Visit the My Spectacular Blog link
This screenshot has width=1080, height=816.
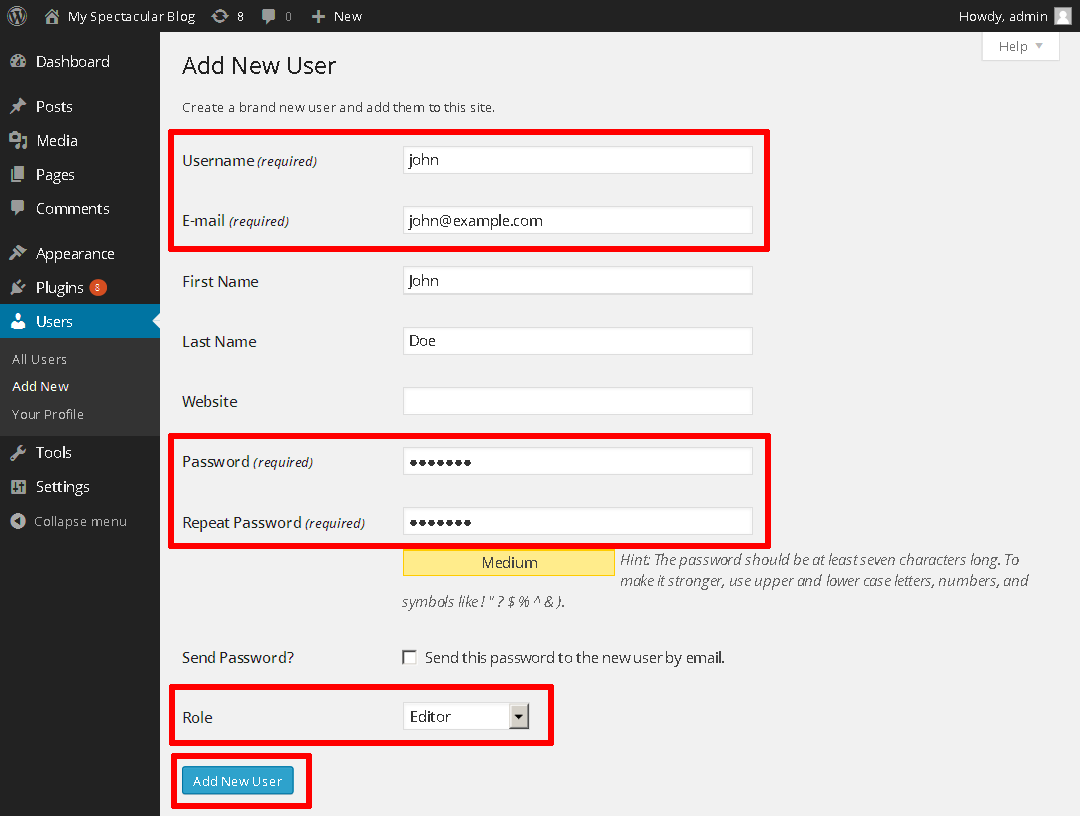pyautogui.click(x=130, y=16)
